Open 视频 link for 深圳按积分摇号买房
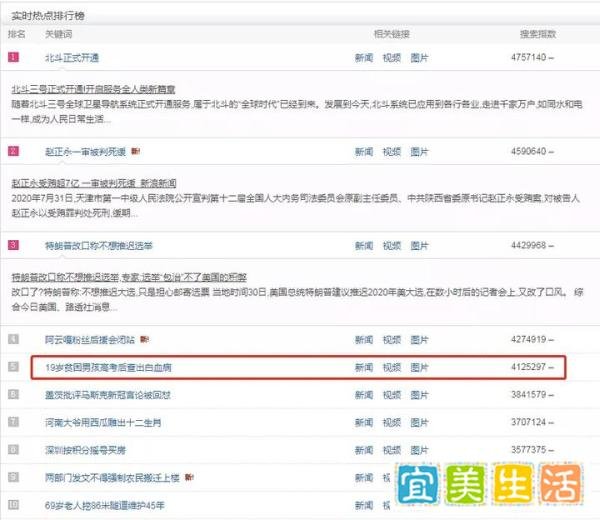This screenshot has width=600, height=520. [x=392, y=450]
